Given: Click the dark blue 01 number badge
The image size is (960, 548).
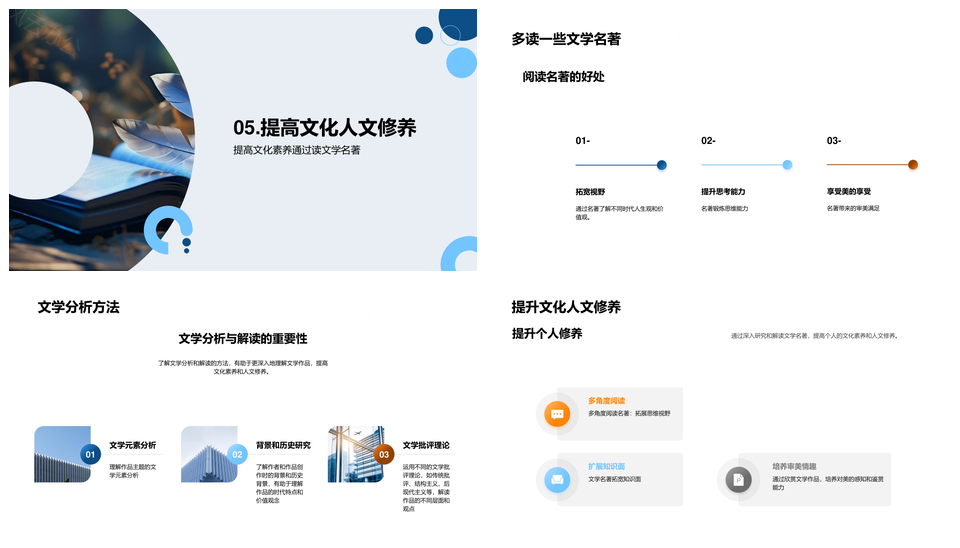Looking at the screenshot, I should coord(90,455).
